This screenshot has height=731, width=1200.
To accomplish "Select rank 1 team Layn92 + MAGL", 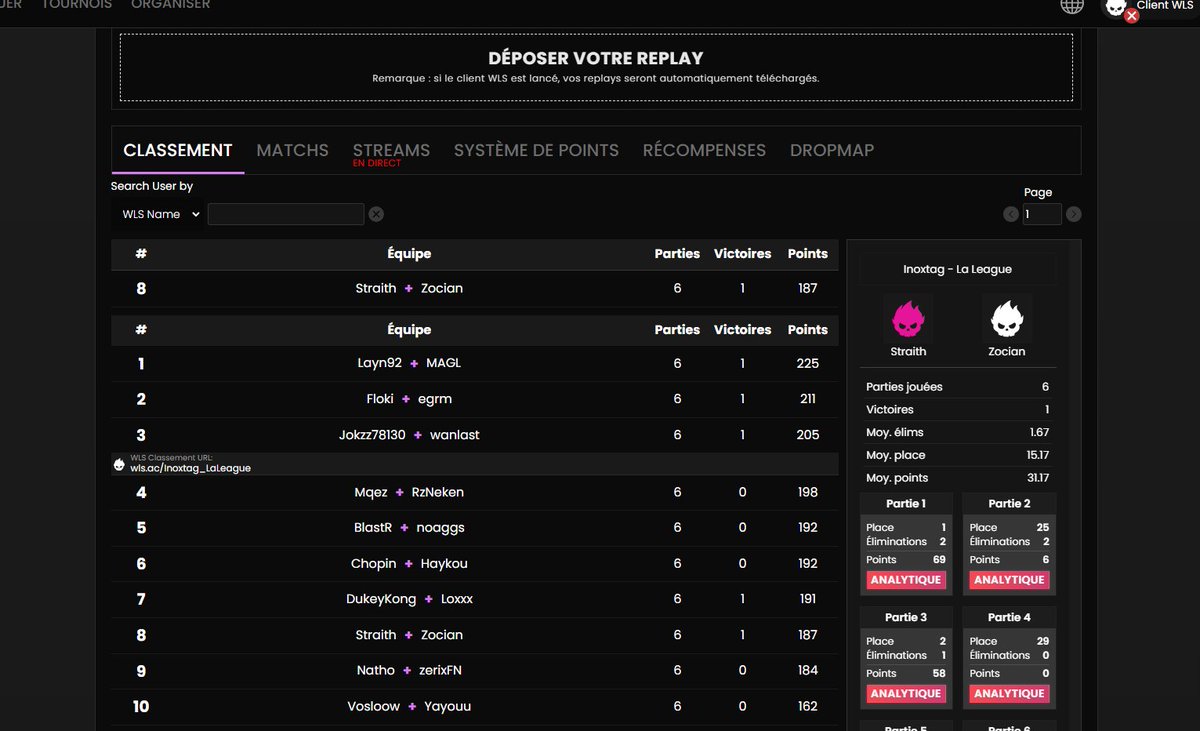I will coord(474,364).
